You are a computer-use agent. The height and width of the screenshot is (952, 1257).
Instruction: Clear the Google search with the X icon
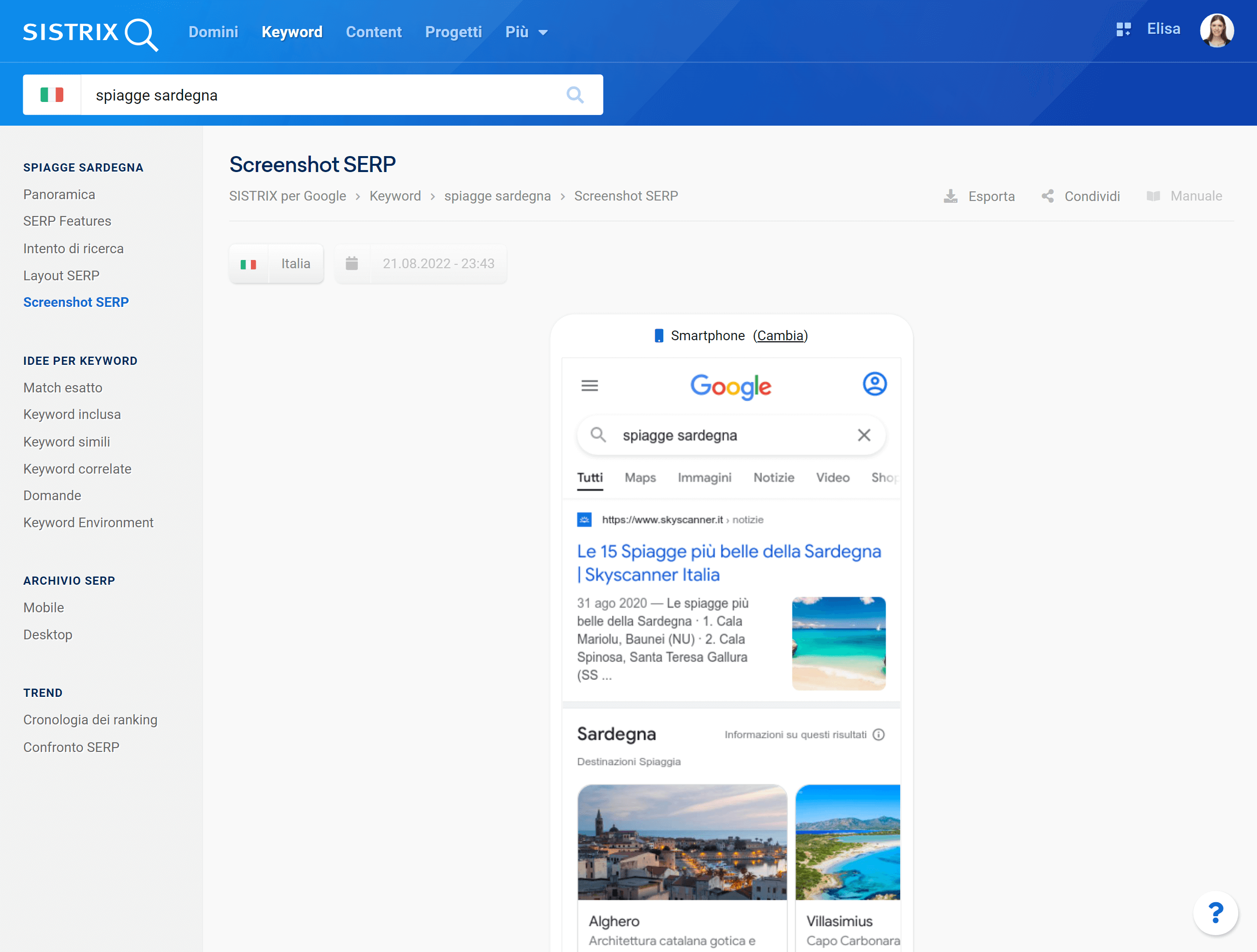[x=864, y=435]
